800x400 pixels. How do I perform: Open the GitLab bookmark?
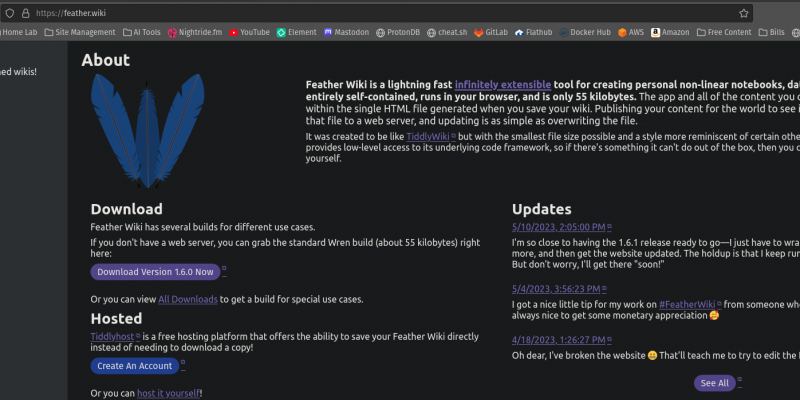(x=491, y=32)
